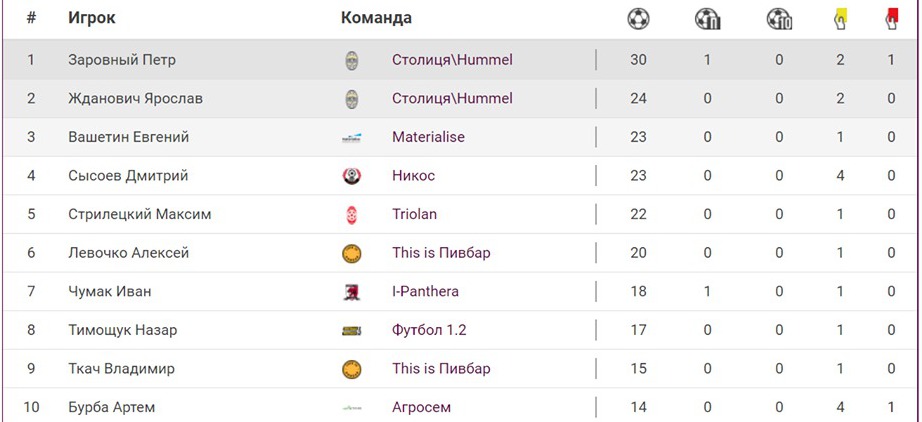Sort by yellow card icon column
922x422 pixels.
click(x=840, y=18)
